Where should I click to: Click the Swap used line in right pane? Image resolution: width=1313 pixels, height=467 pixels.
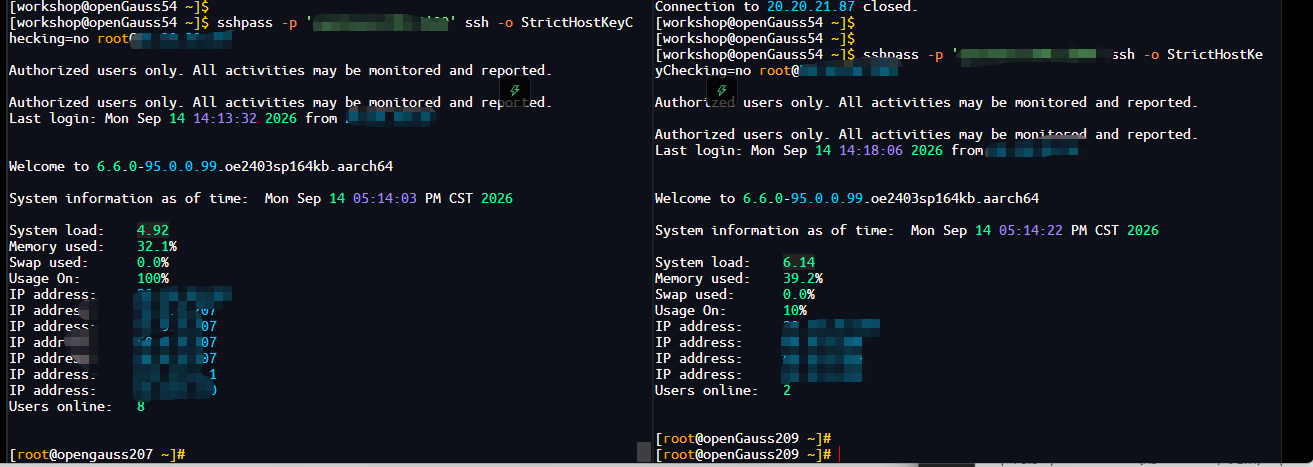pos(735,294)
